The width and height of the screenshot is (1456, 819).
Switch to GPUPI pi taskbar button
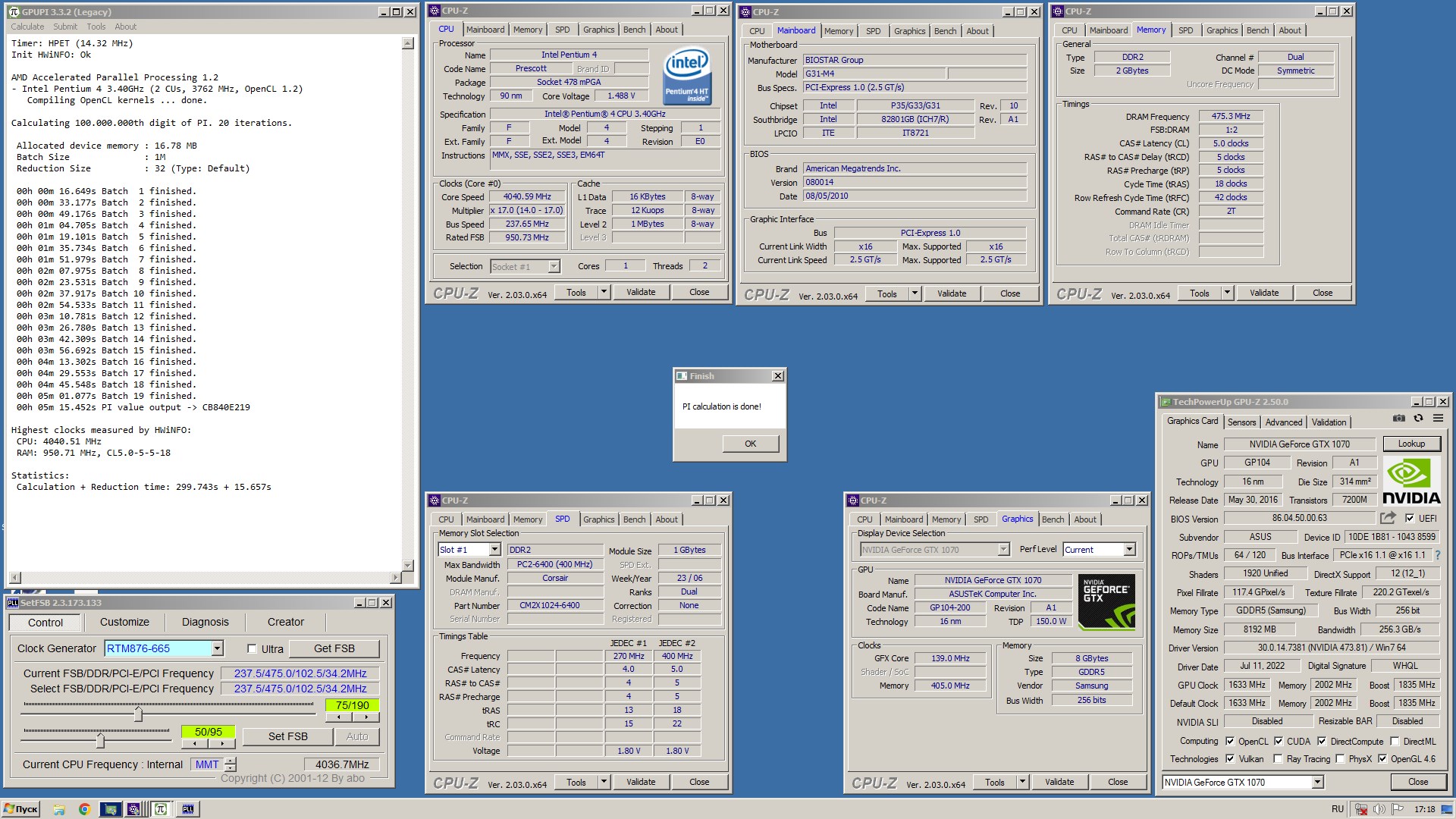coord(160,809)
